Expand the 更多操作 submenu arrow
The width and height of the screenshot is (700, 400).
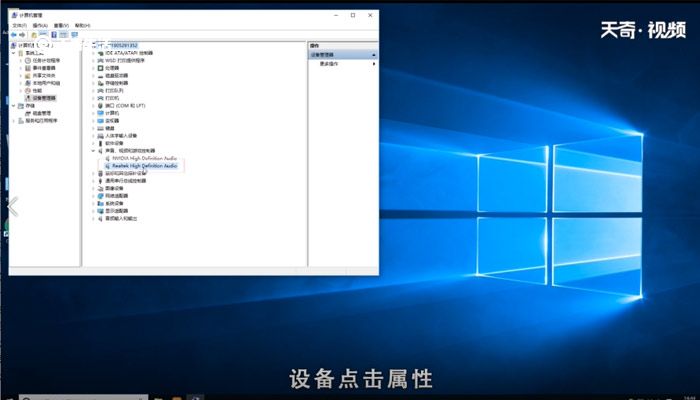(374, 64)
